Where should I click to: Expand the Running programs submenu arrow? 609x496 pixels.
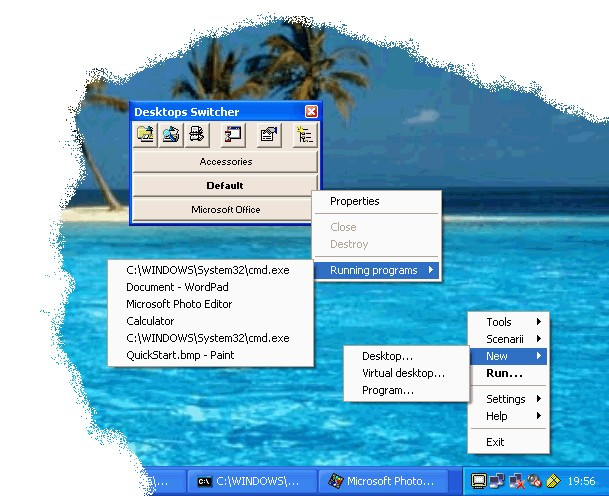431,270
